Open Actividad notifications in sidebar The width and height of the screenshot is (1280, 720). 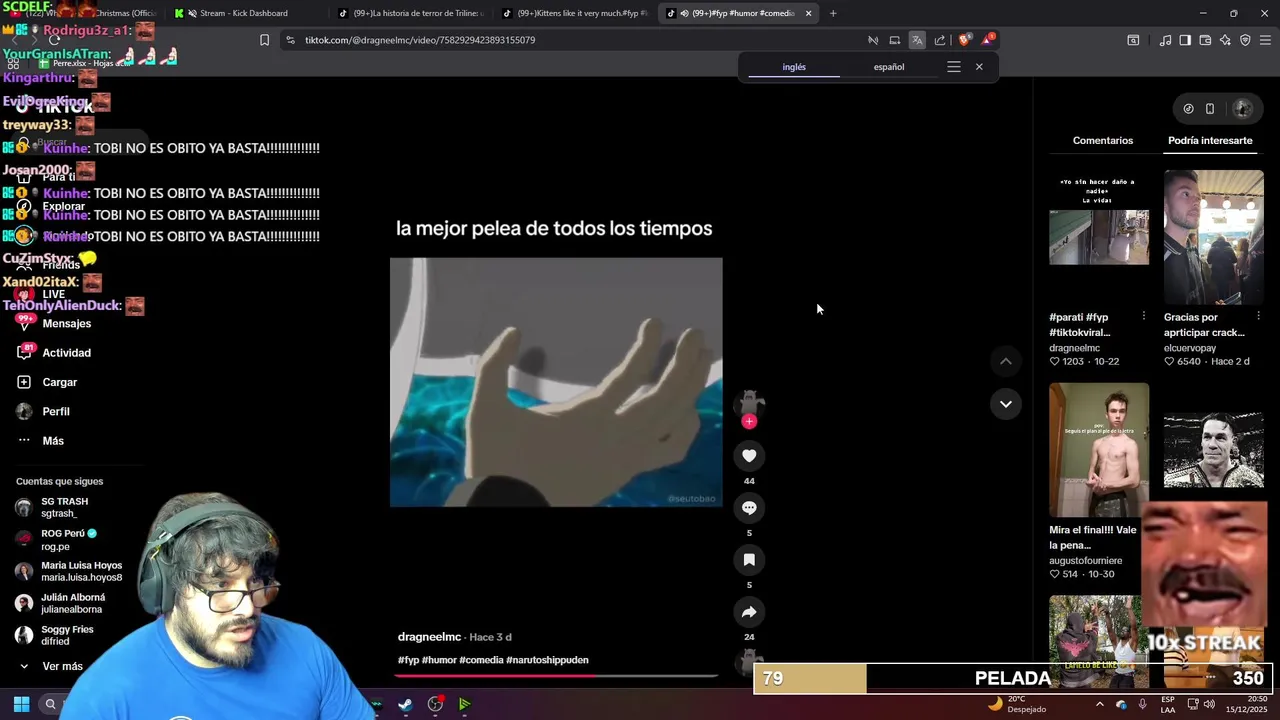click(66, 353)
